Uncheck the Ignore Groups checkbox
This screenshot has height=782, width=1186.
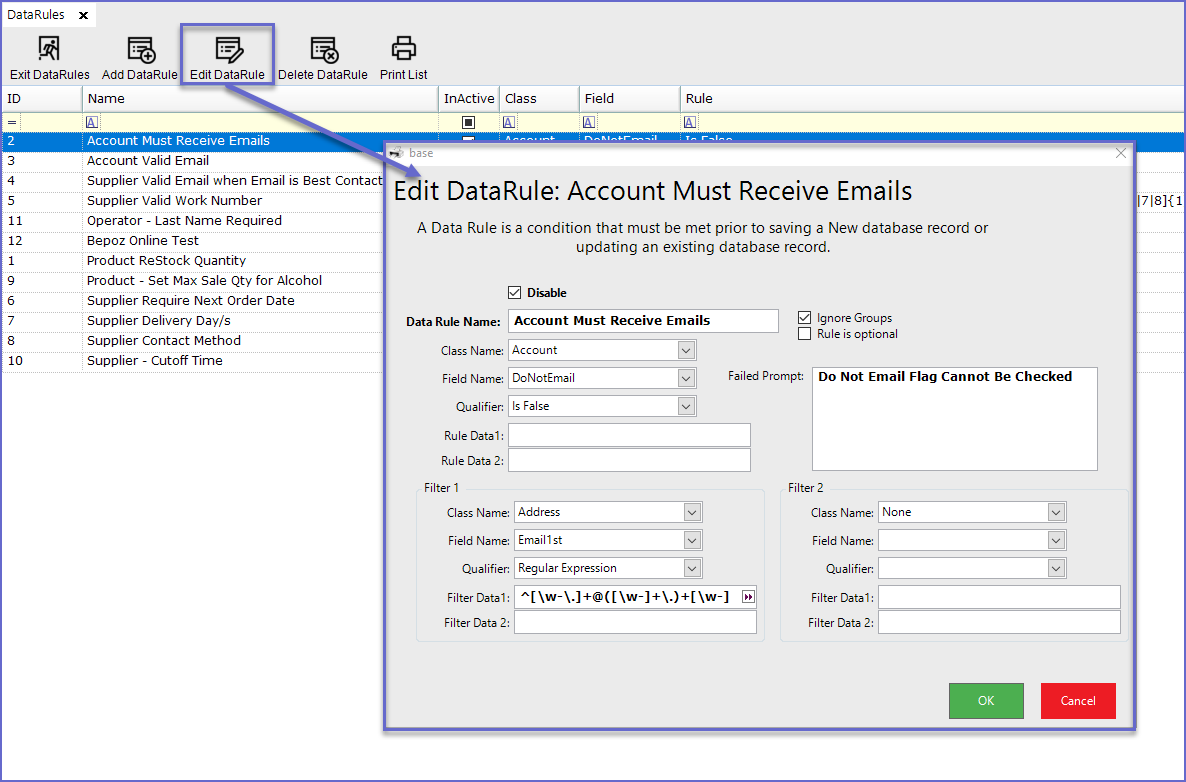[805, 318]
